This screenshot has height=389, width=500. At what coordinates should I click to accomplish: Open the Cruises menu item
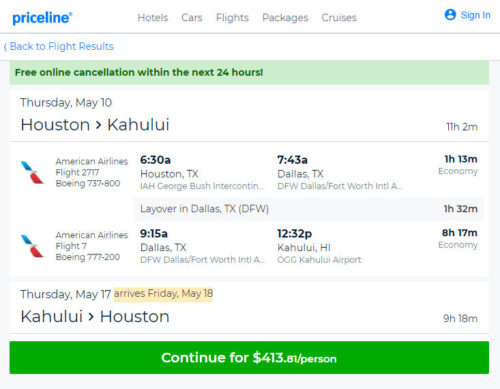(339, 18)
